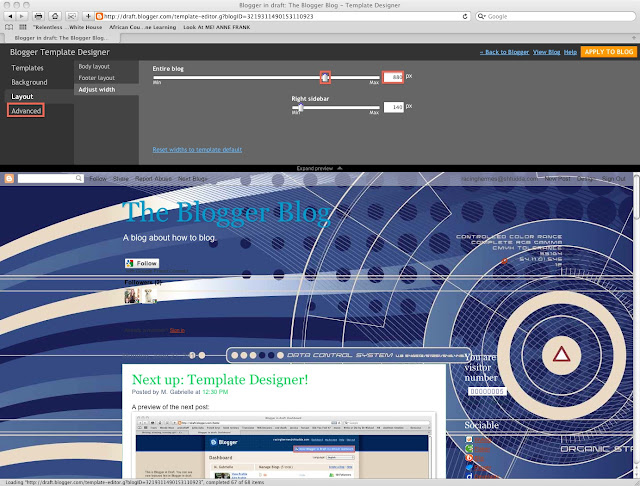
Task: Click Next Blog in the navbar
Action: tap(192, 179)
